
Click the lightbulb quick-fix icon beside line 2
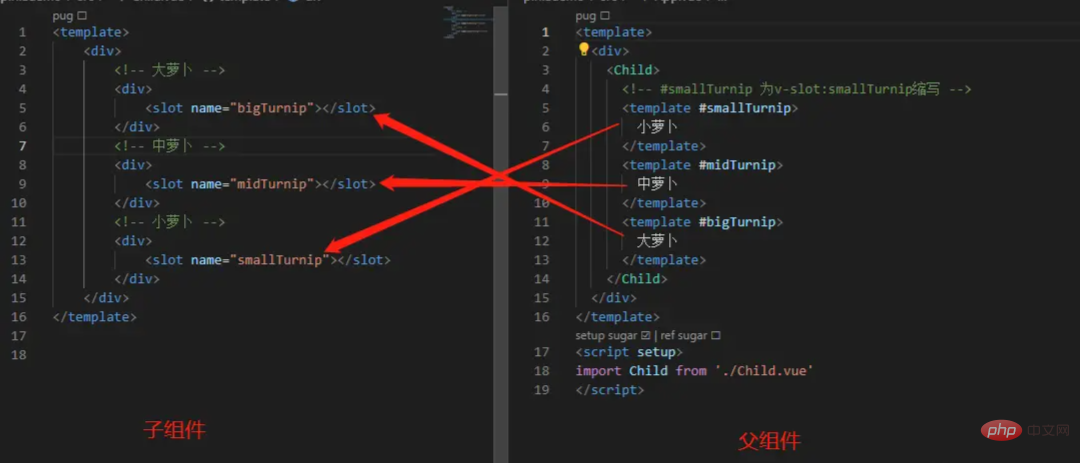click(x=584, y=50)
